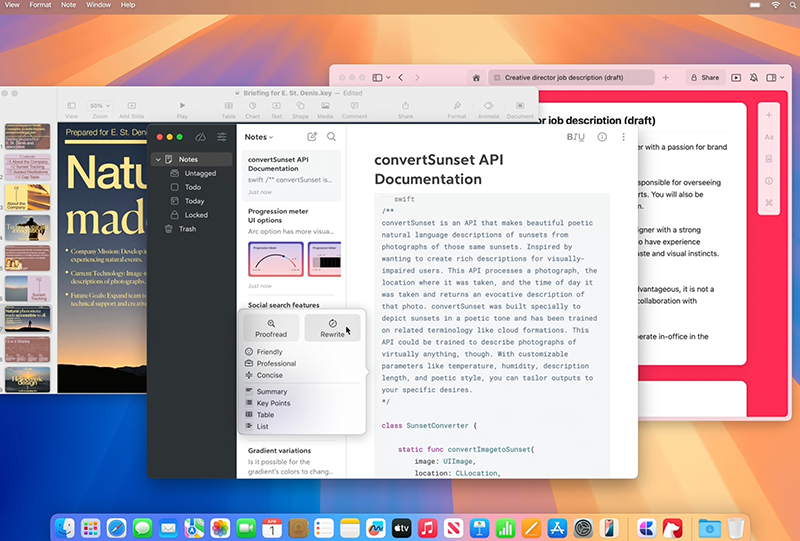800x541 pixels.
Task: Open Freeform from the Dock
Action: [x=376, y=528]
